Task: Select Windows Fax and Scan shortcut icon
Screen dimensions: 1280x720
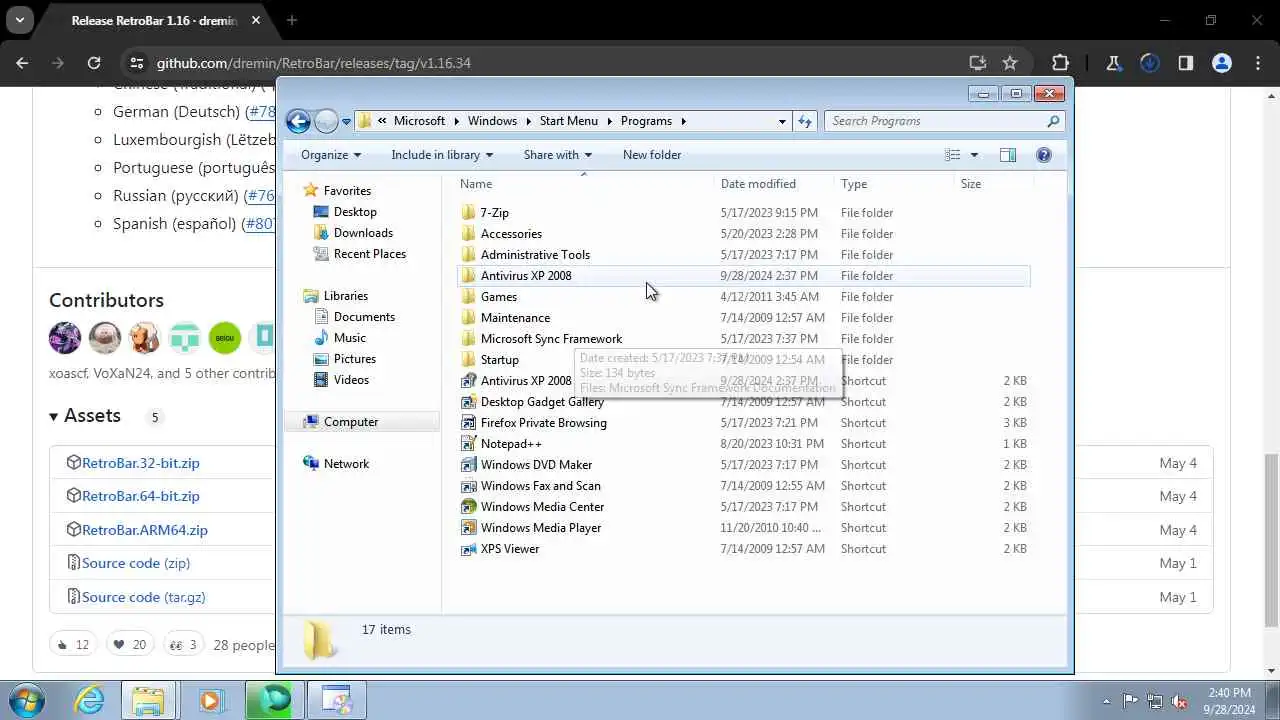Action: point(468,486)
